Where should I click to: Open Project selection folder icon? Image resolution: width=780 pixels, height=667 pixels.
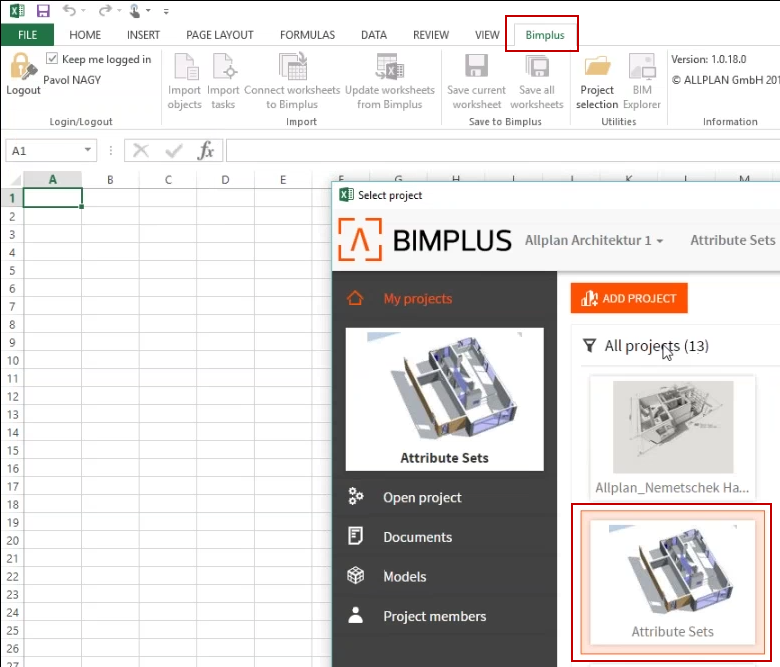coord(597,67)
